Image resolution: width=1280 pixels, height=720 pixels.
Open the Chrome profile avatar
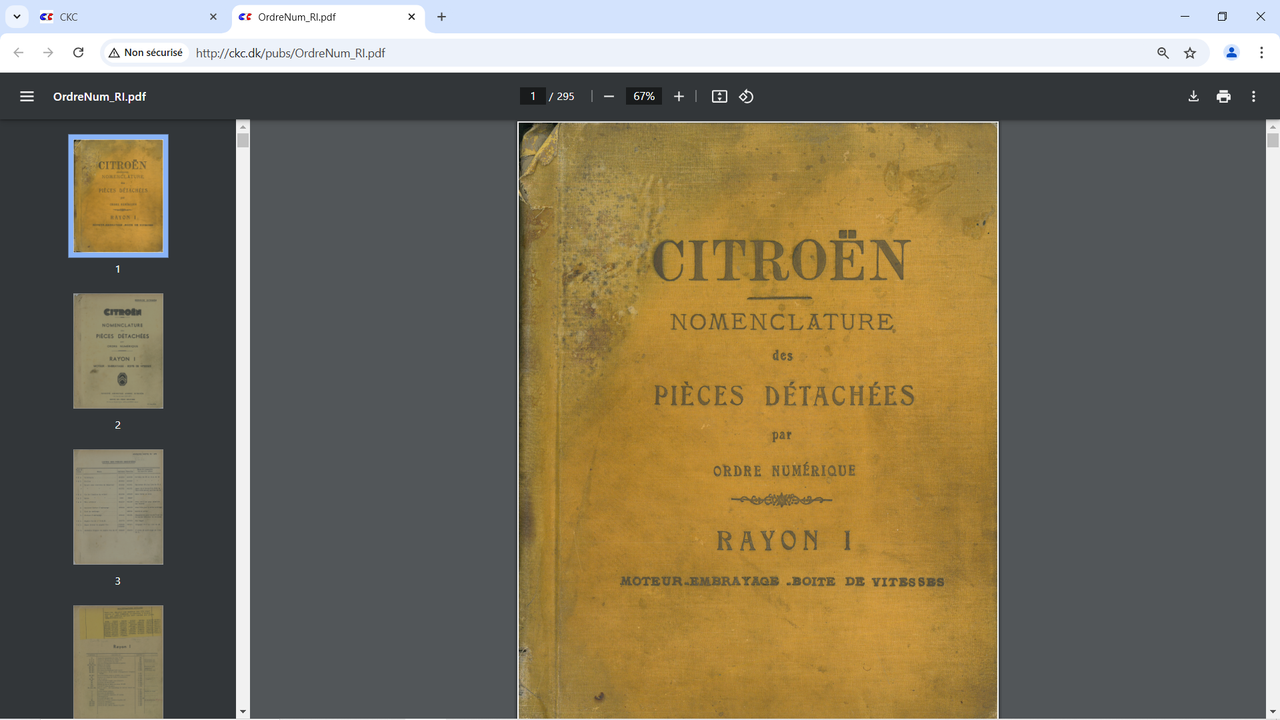(x=1232, y=53)
